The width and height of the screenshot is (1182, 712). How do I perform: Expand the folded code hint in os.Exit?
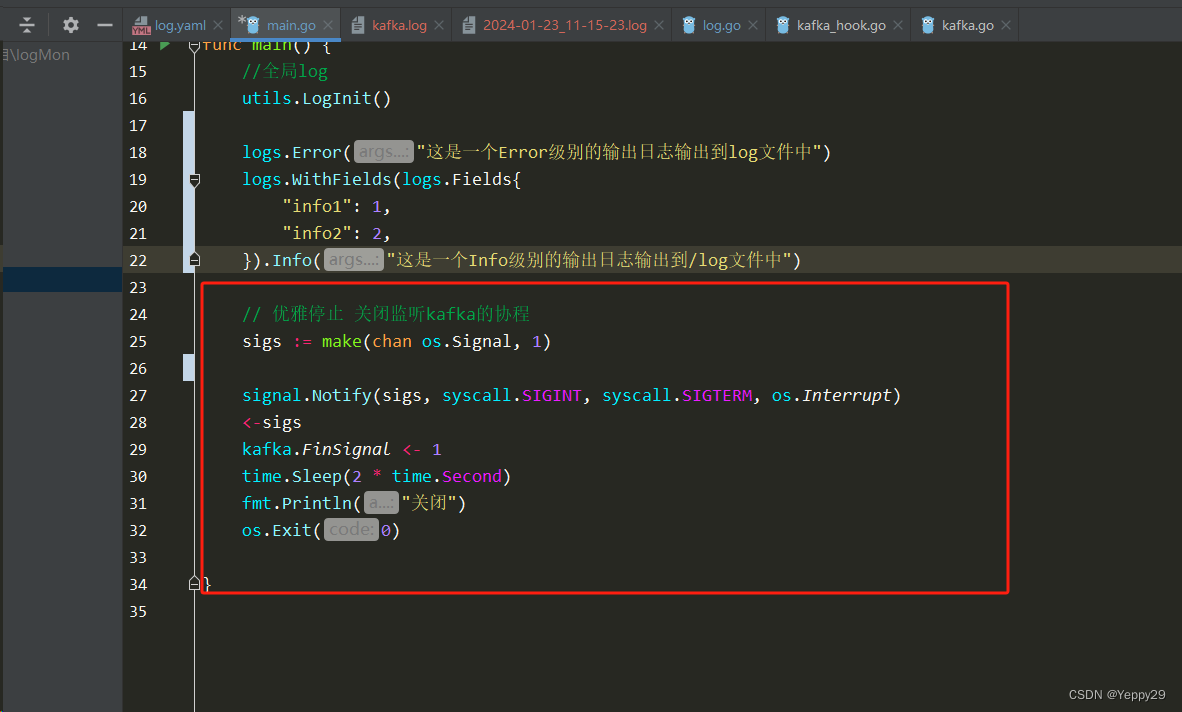pyautogui.click(x=351, y=529)
